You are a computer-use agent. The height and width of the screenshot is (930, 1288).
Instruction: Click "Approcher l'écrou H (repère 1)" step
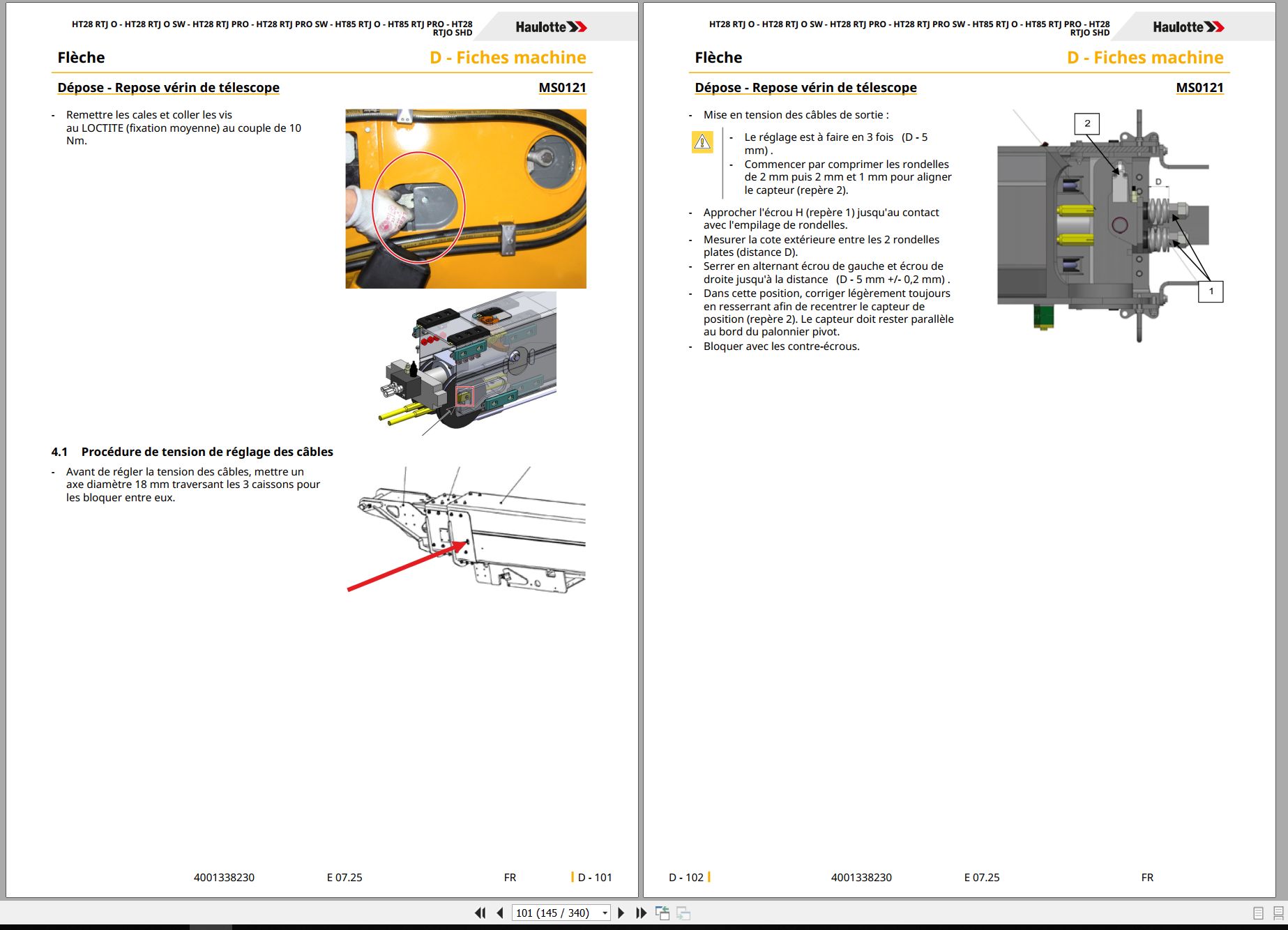pos(821,219)
